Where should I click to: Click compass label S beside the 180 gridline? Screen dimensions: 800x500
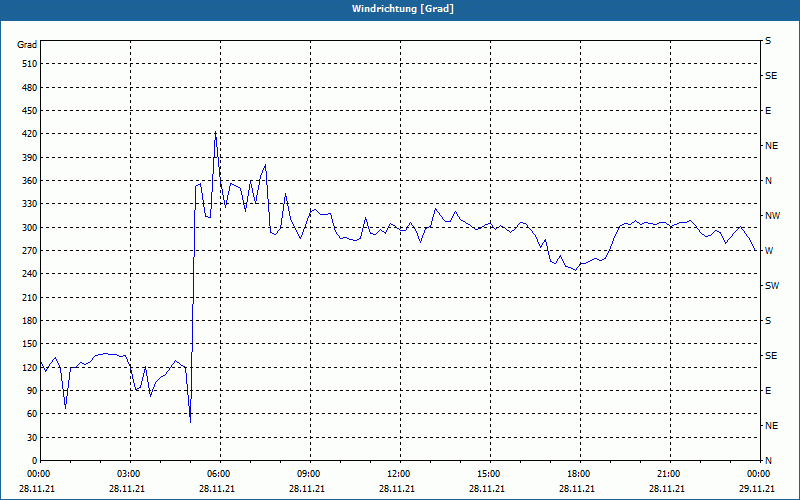(768, 321)
